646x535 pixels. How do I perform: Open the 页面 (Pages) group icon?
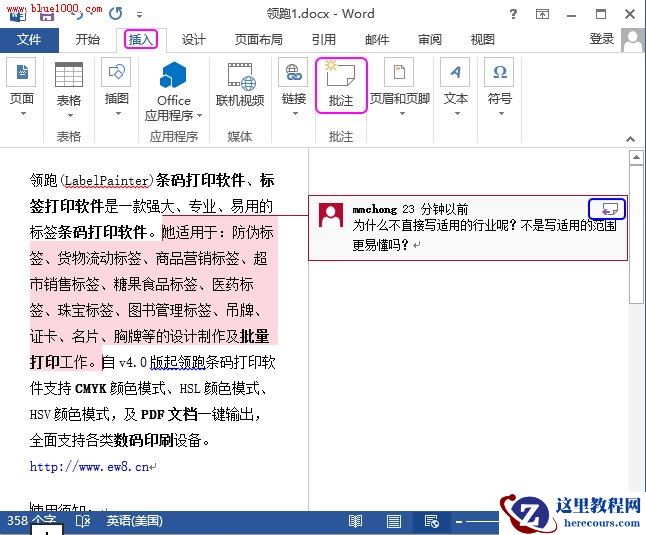21,72
